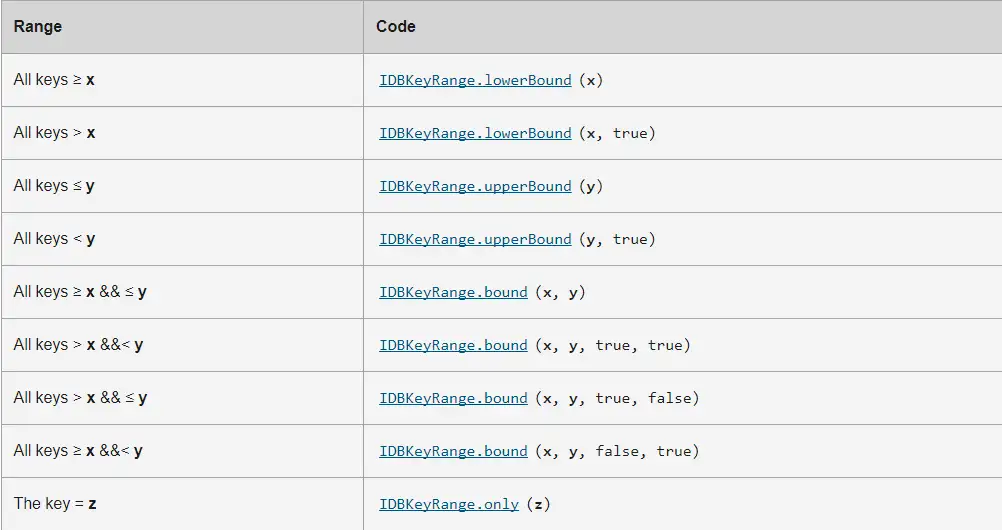Select the 'The key = z' cell

[x=182, y=504]
